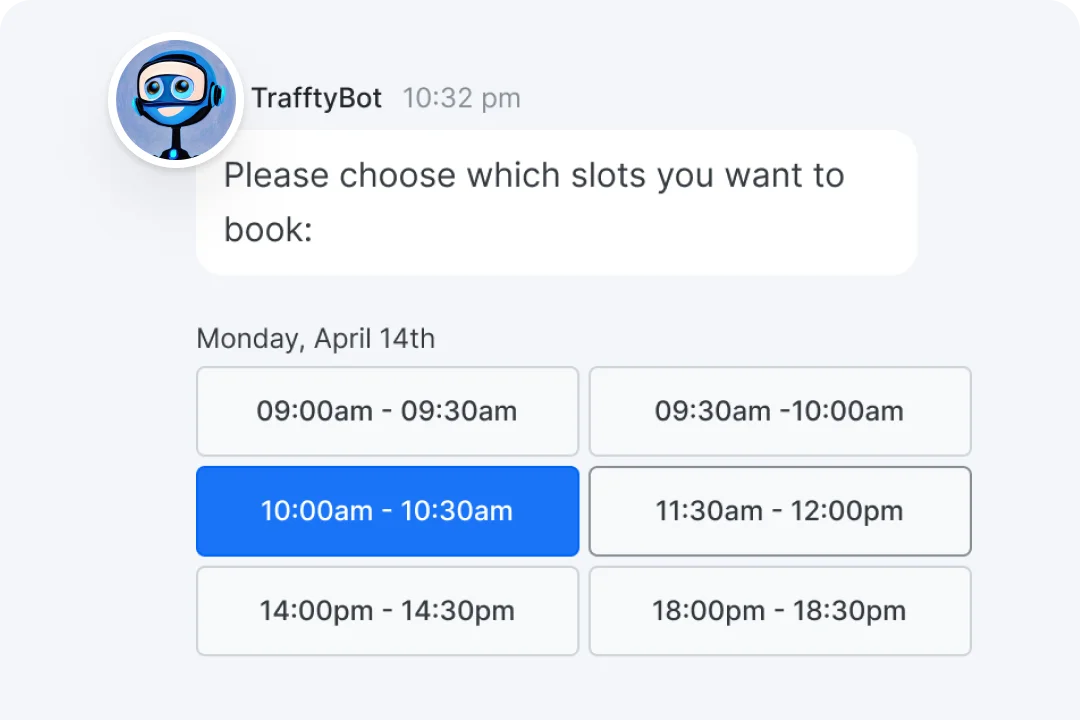The height and width of the screenshot is (720, 1080).
Task: Select the 18:00pm - 18:30pm slot
Action: click(779, 611)
